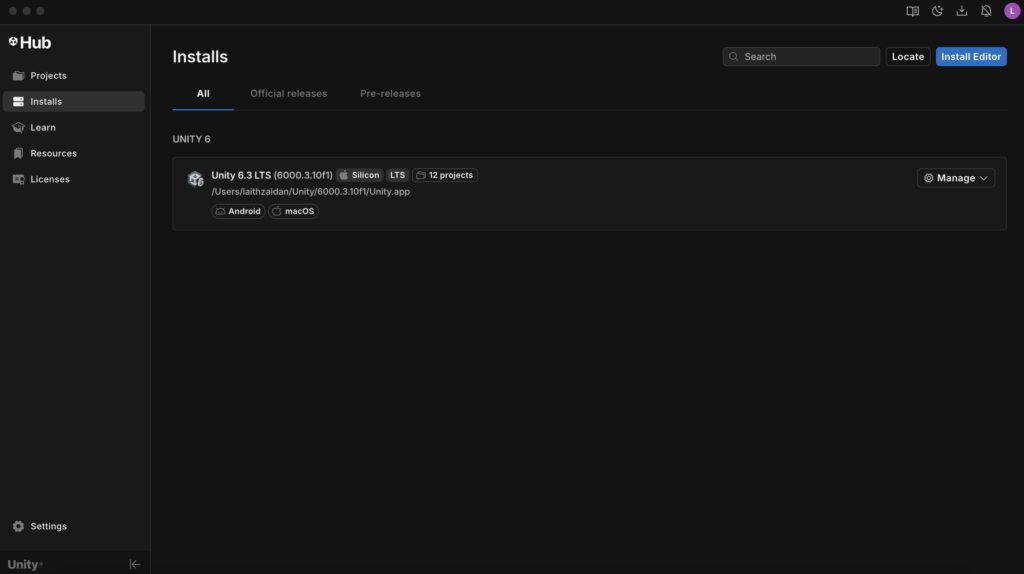Go to the Projects section

pyautogui.click(x=48, y=76)
